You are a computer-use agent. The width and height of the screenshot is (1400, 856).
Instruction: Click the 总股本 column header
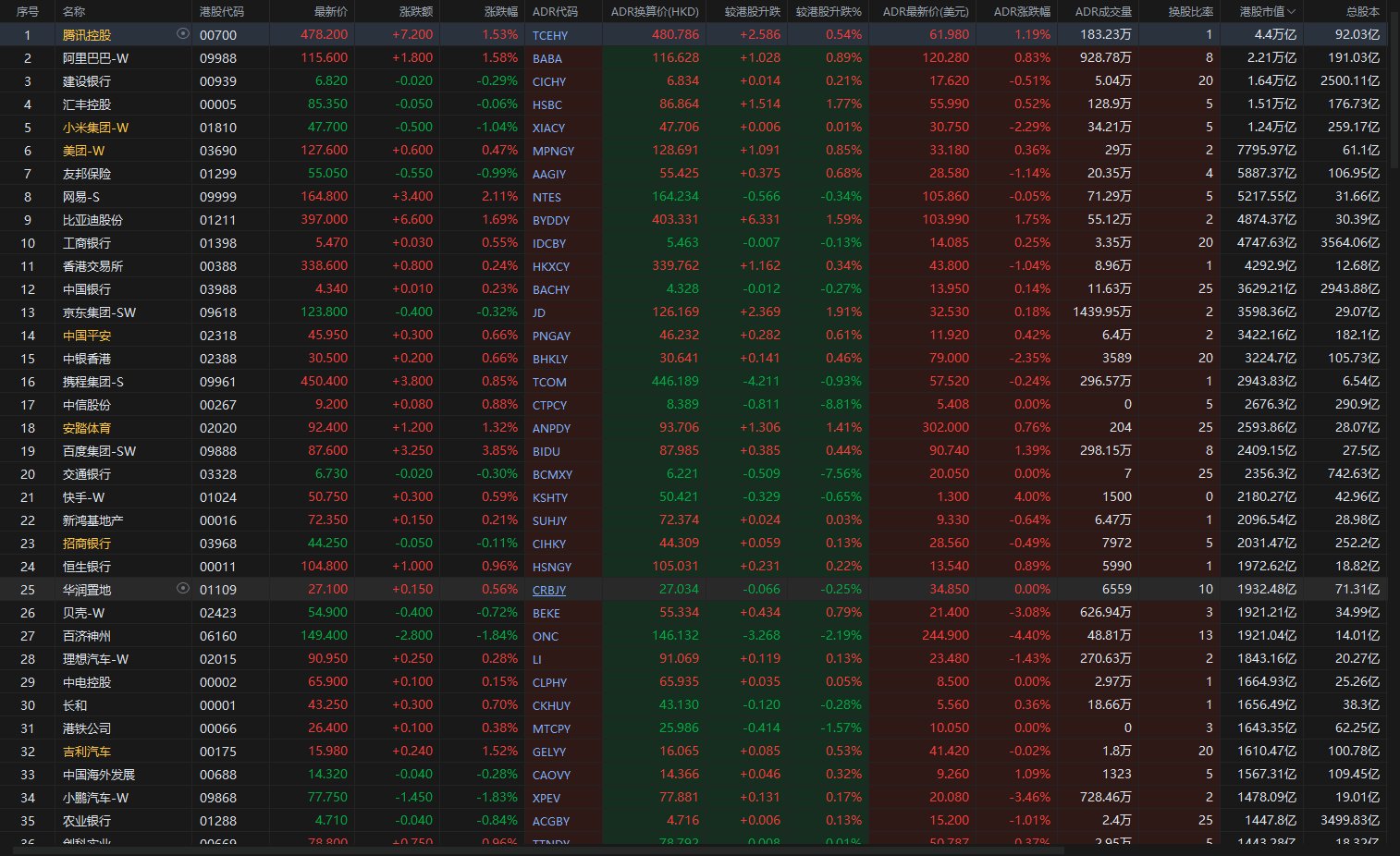(x=1362, y=12)
